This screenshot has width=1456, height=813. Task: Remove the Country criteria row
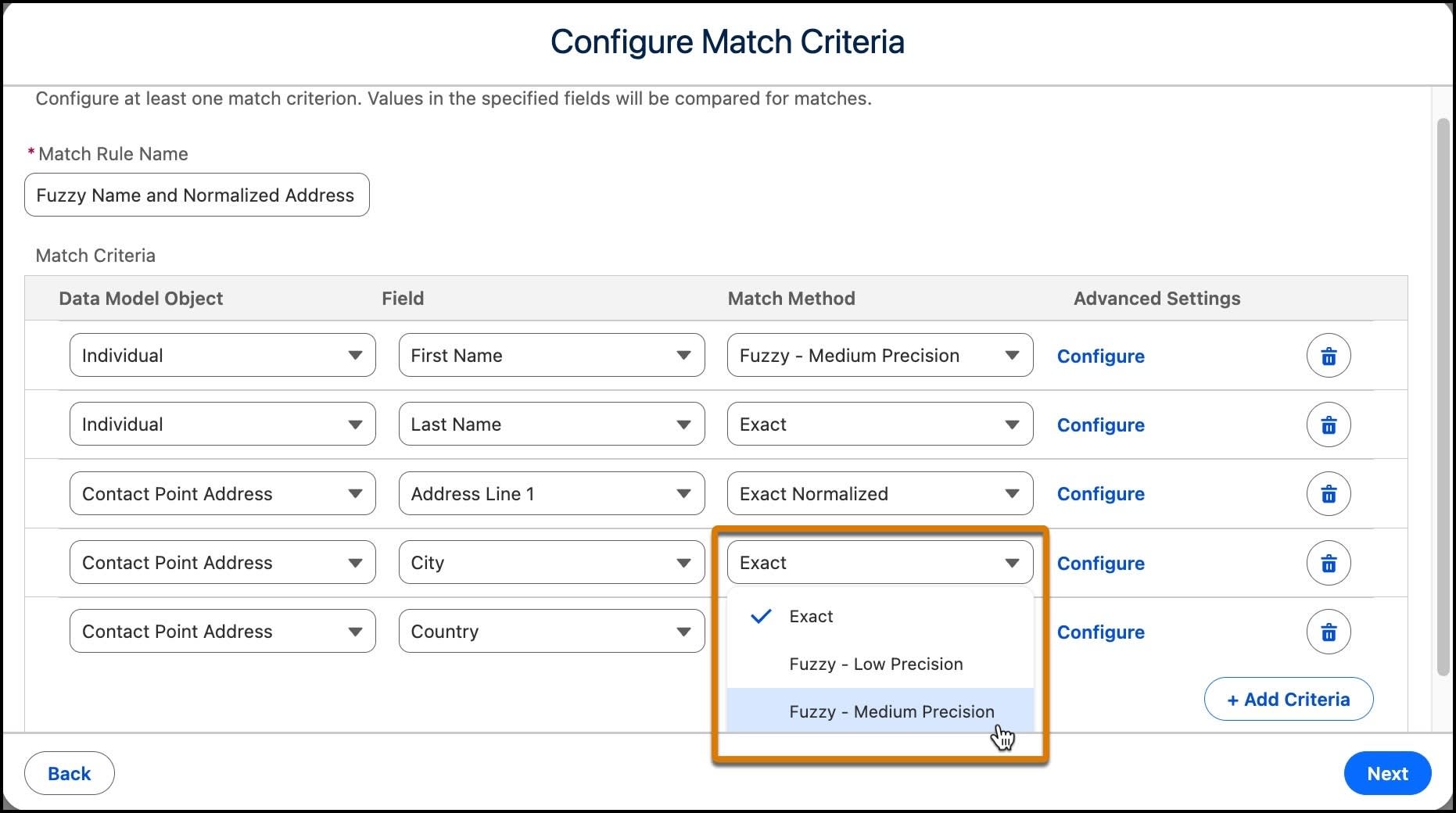[1329, 632]
